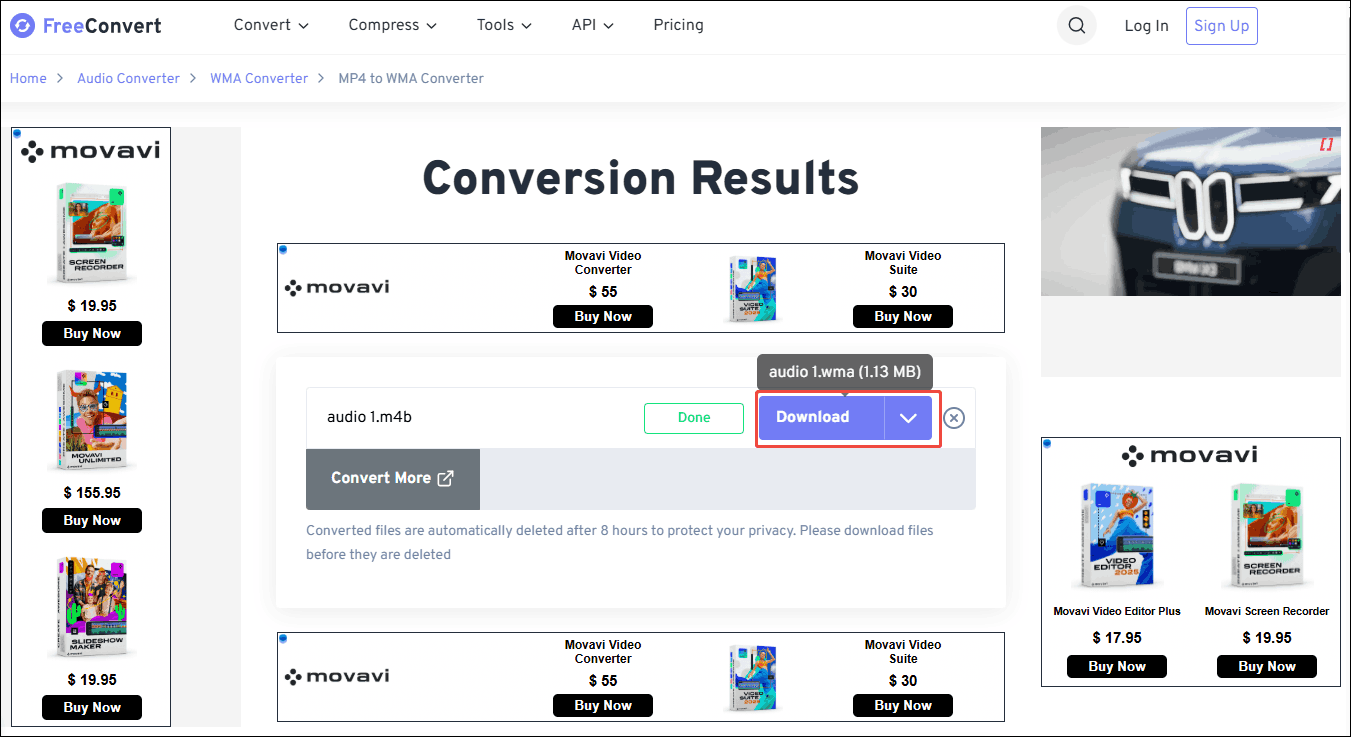Buy Now for Video Converter, bottom banner
Image resolution: width=1351 pixels, height=737 pixels.
[x=603, y=705]
